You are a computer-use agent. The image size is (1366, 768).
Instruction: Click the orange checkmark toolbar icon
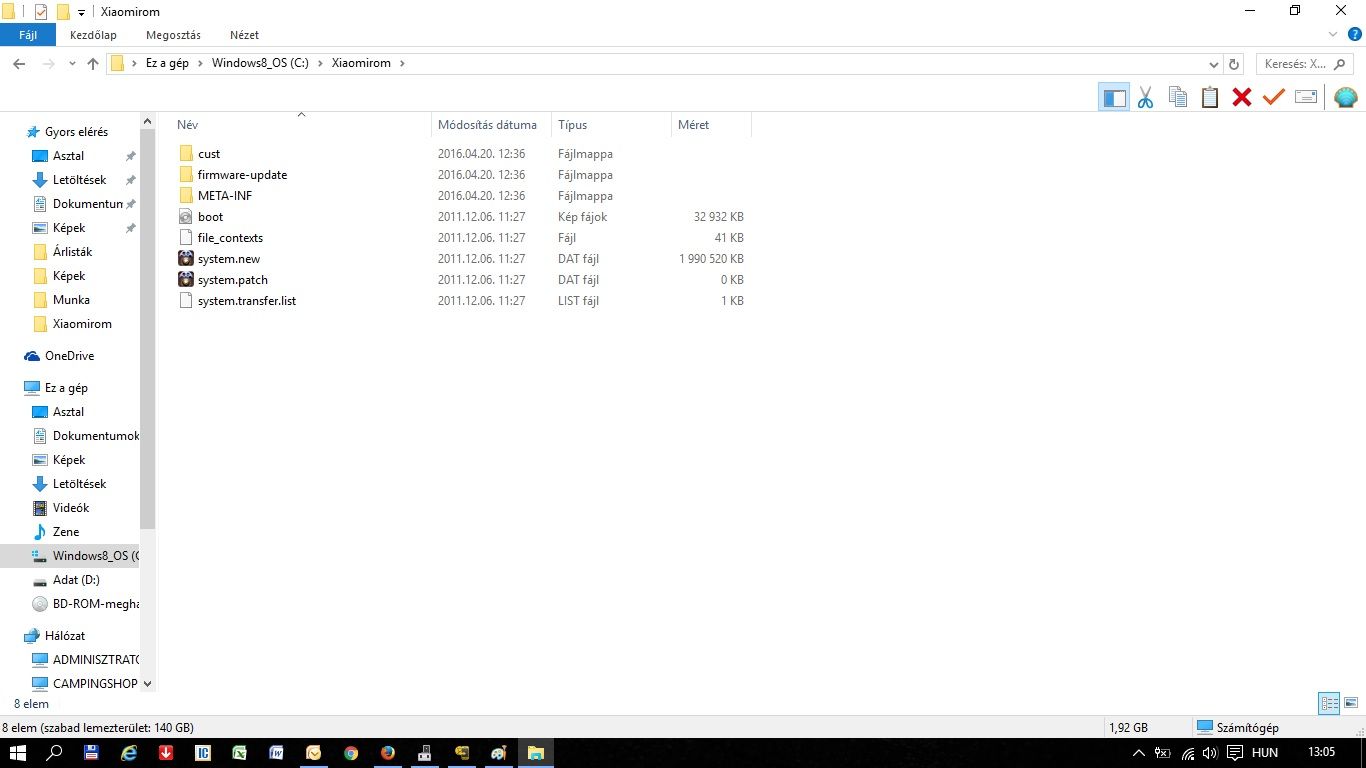1273,97
